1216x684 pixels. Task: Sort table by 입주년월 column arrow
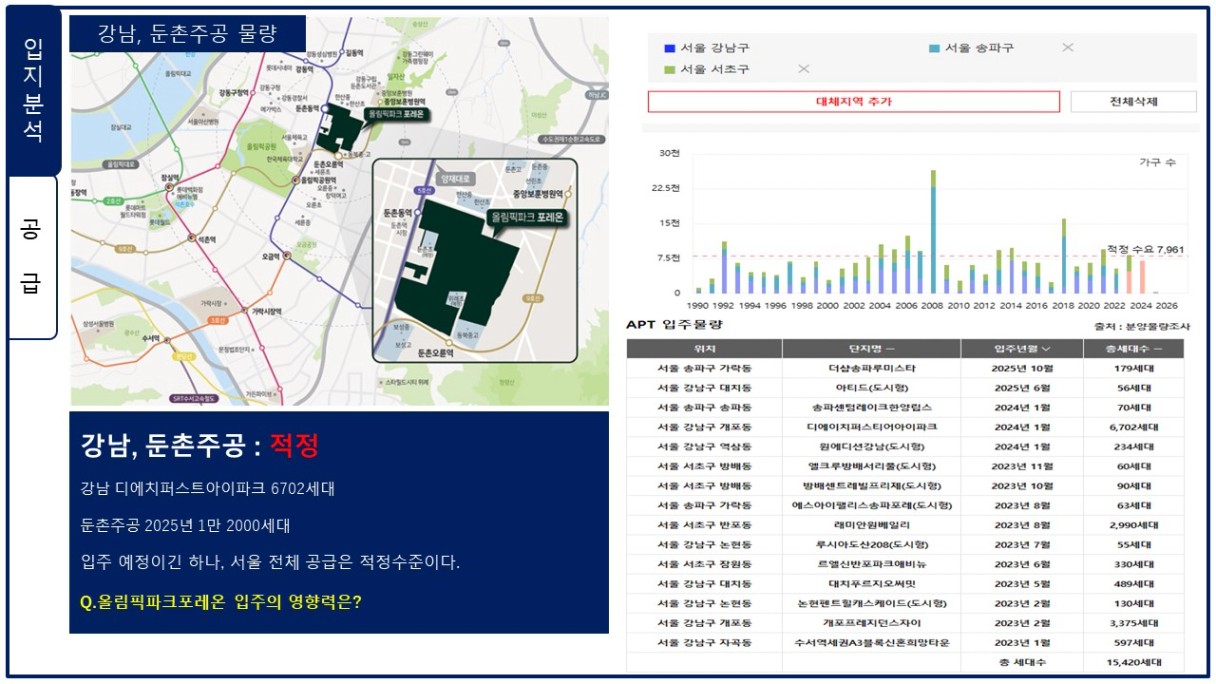click(x=1046, y=349)
